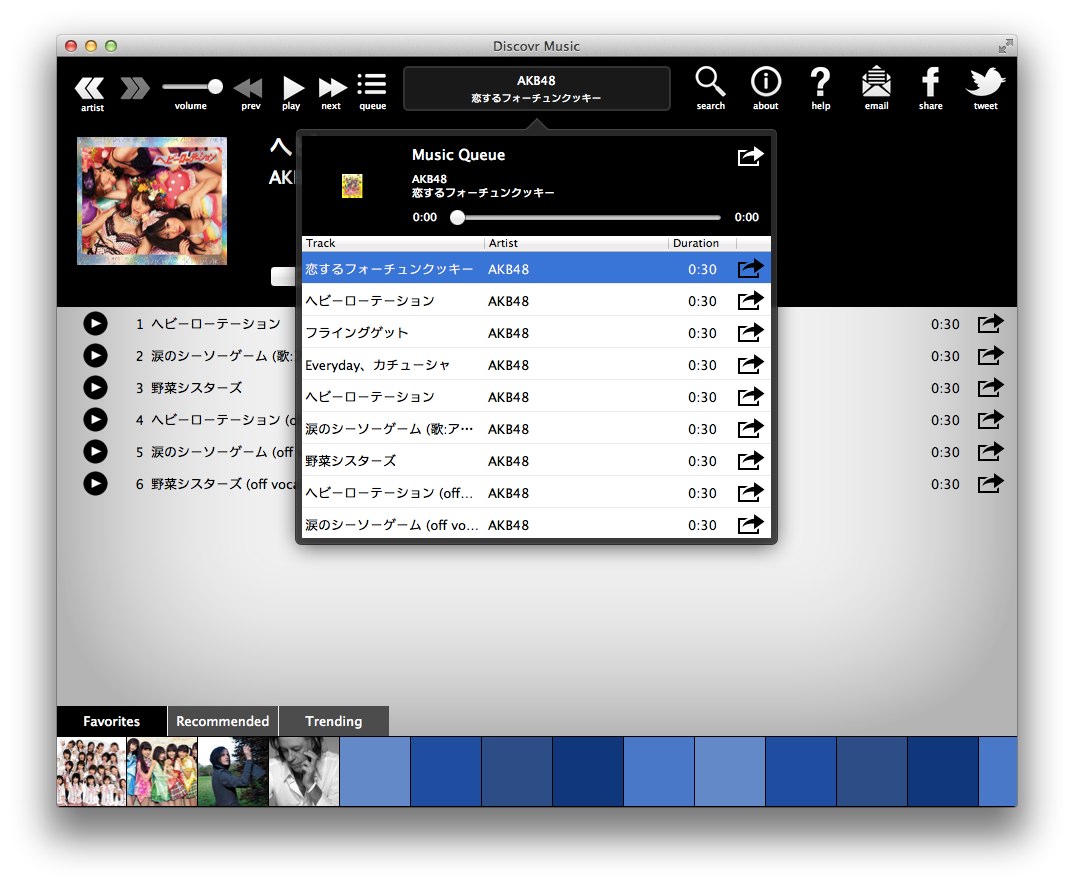1074x886 pixels.
Task: Toggle the queue list icon
Action: click(372, 85)
